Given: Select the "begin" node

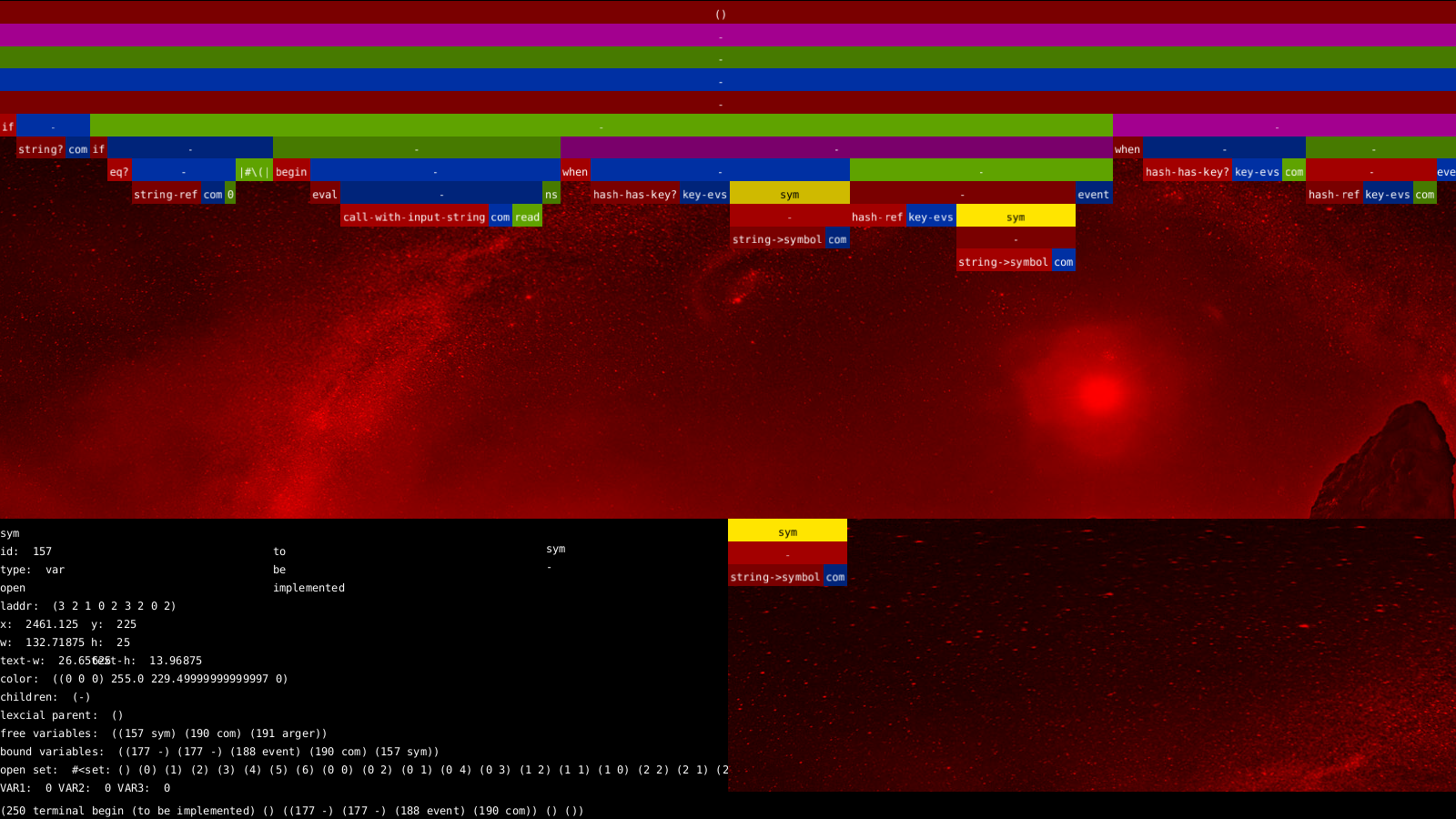Looking at the screenshot, I should coord(291,172).
